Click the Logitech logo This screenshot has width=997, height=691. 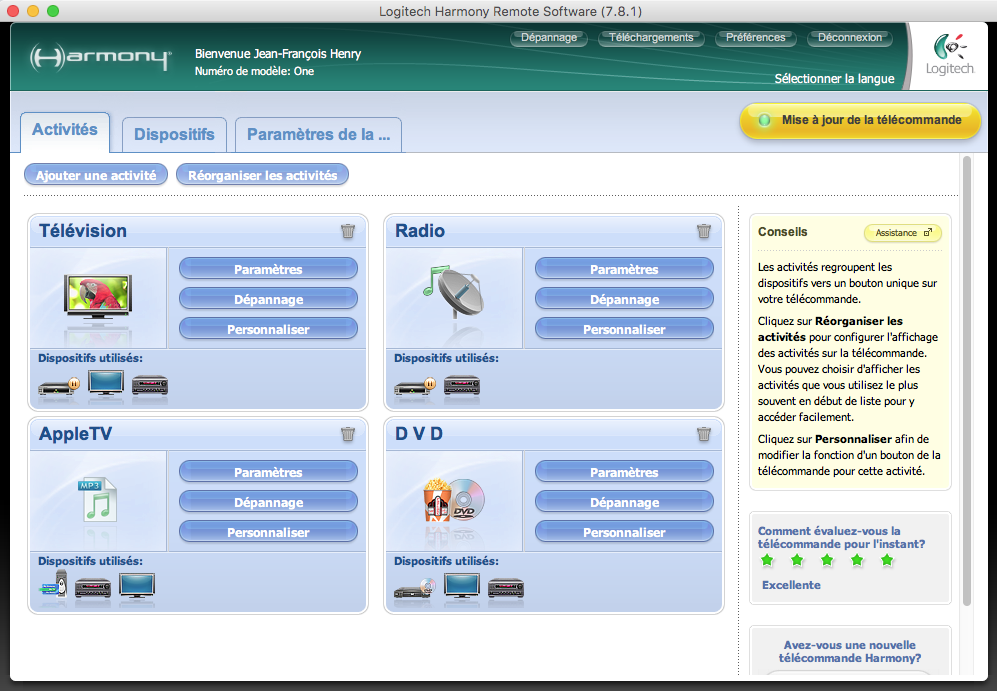(x=950, y=55)
